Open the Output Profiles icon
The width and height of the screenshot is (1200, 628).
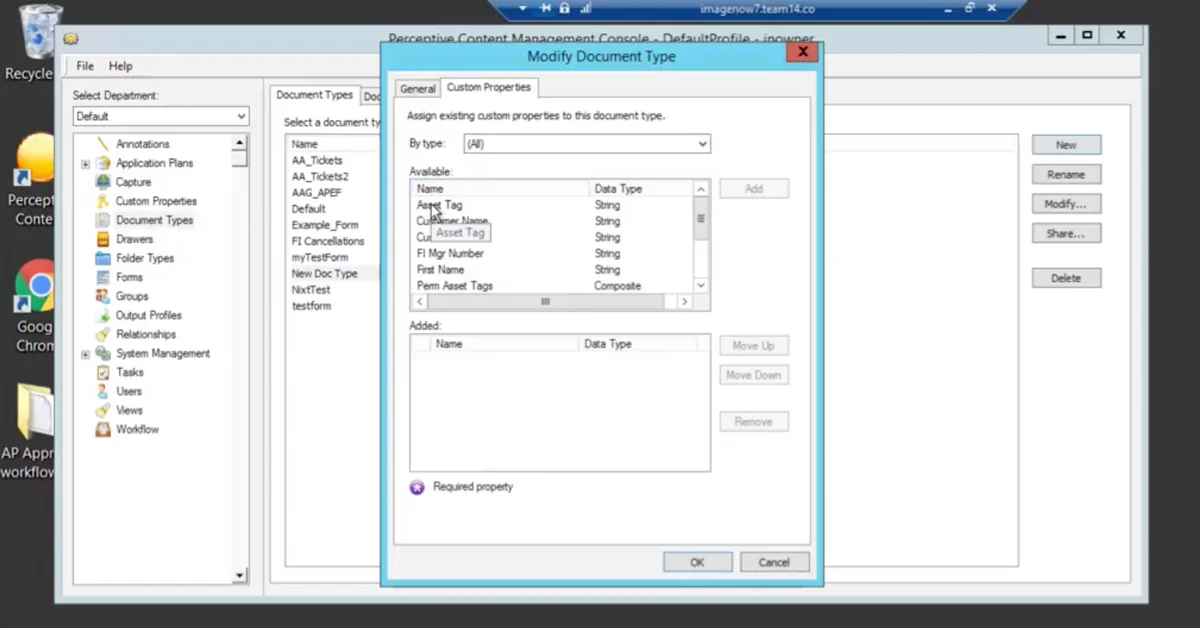103,314
